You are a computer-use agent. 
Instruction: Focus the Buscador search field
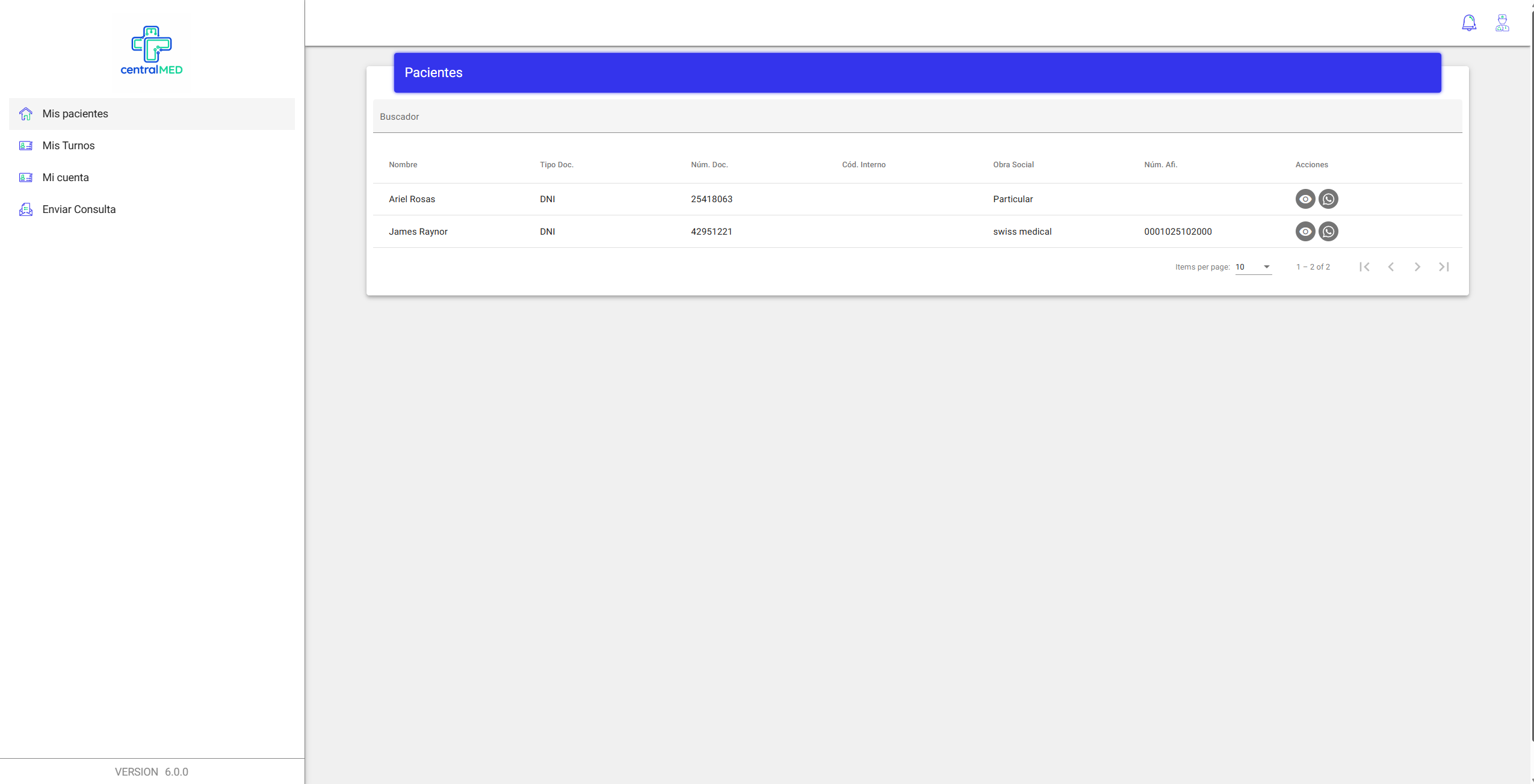[x=917, y=116]
